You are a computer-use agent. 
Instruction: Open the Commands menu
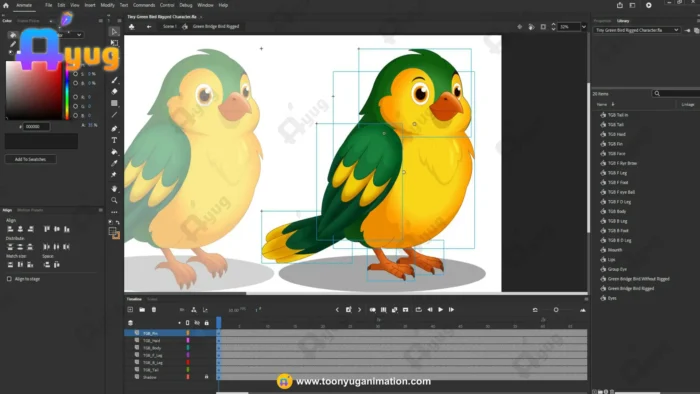[x=144, y=5]
